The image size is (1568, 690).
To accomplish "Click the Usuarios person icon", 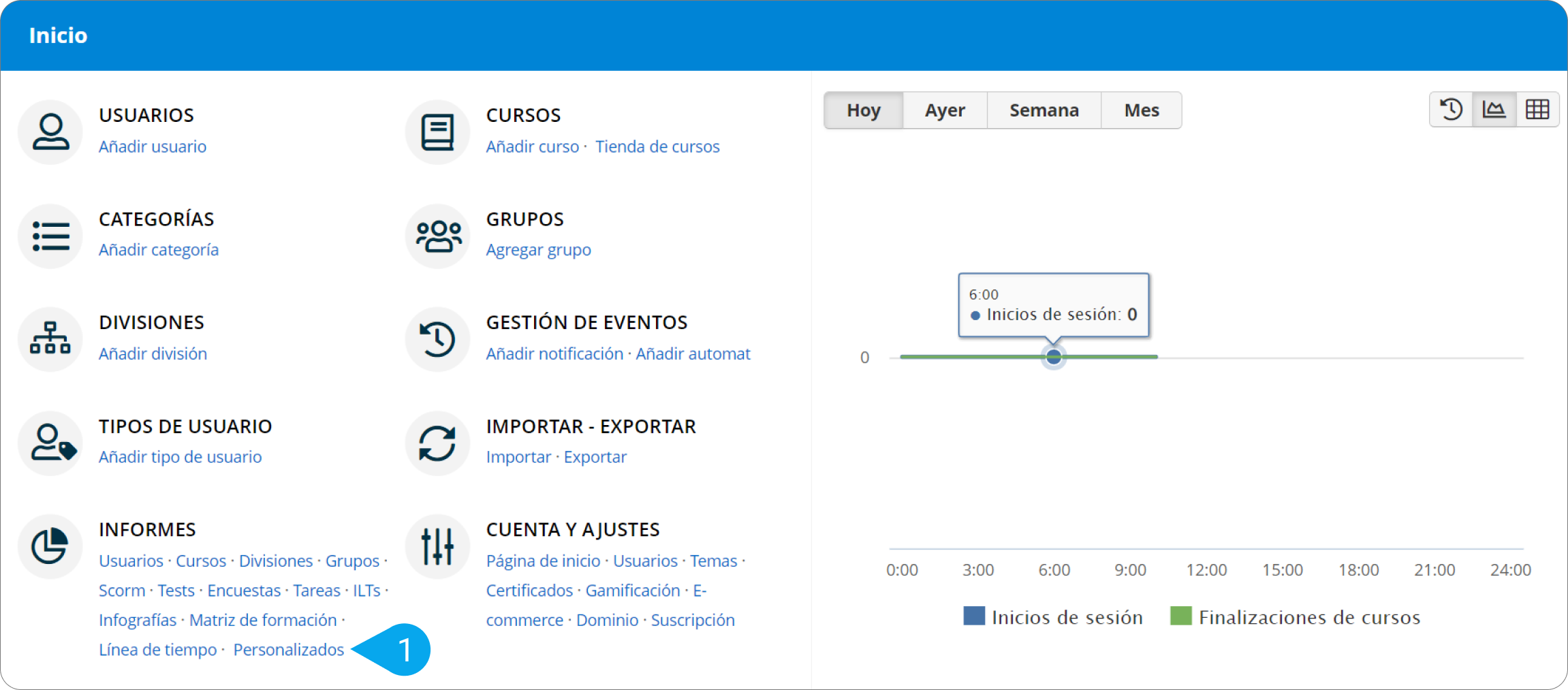I will [50, 131].
